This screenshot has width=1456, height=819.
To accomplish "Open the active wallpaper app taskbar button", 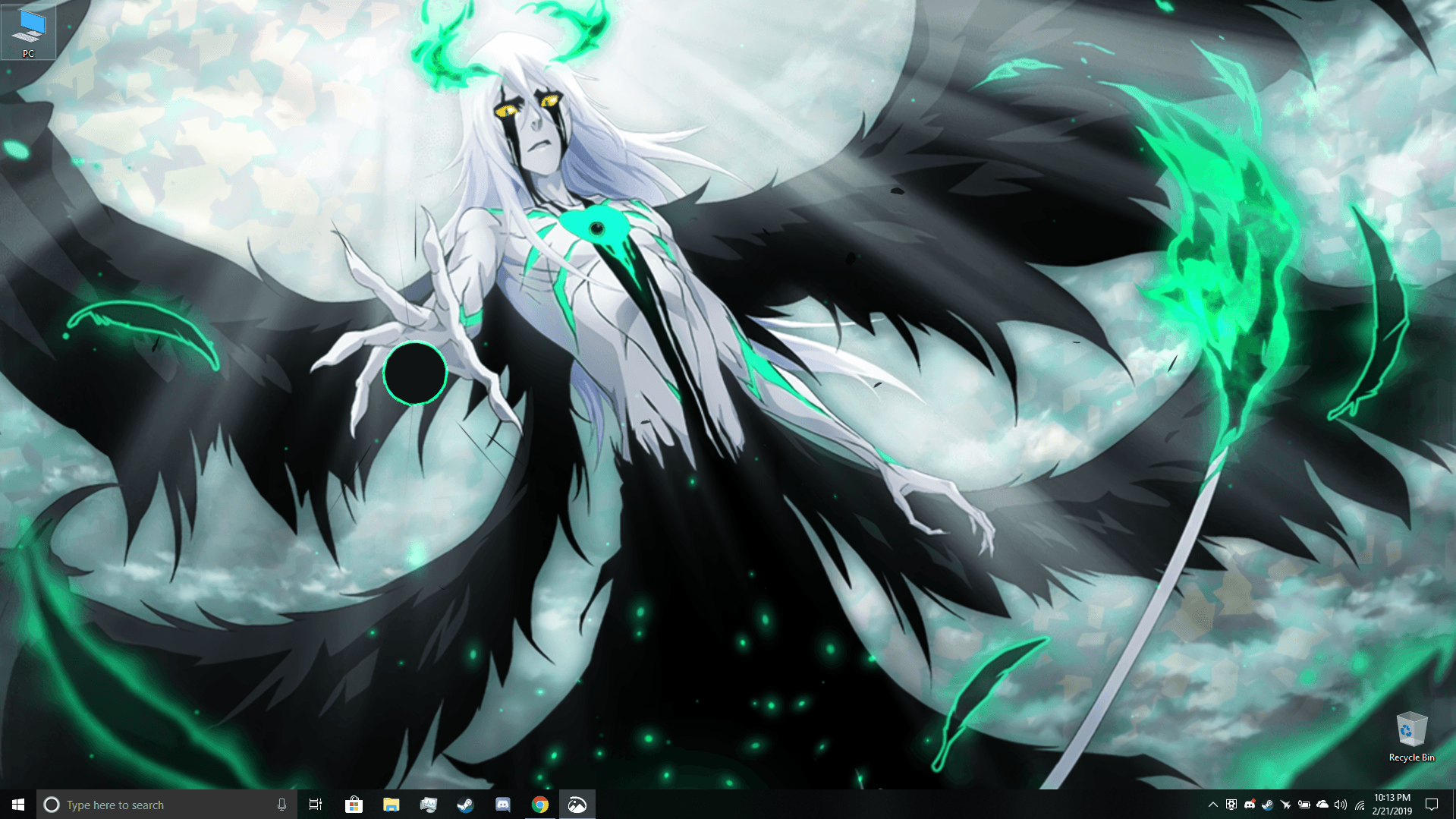I will tap(577, 805).
